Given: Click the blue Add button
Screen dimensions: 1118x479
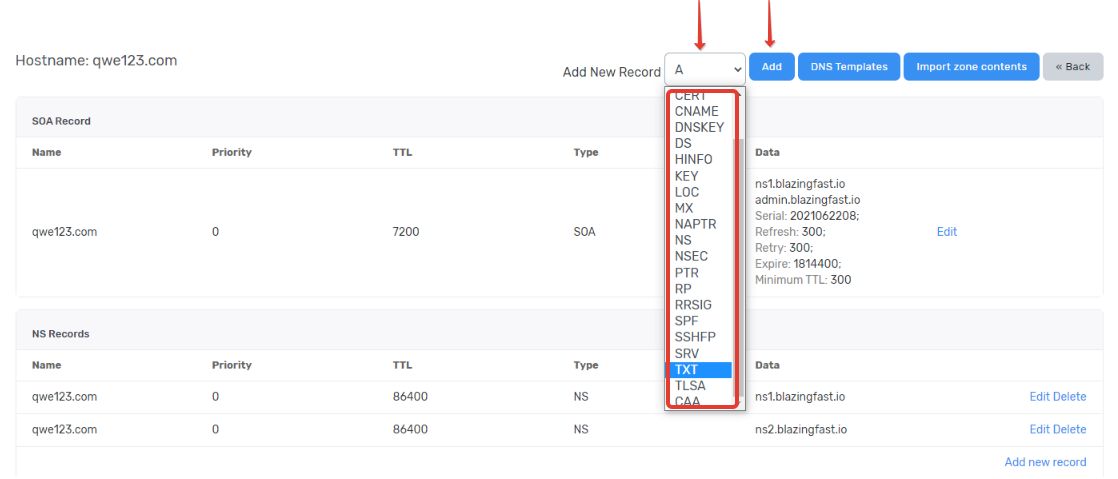Looking at the screenshot, I should (x=771, y=67).
